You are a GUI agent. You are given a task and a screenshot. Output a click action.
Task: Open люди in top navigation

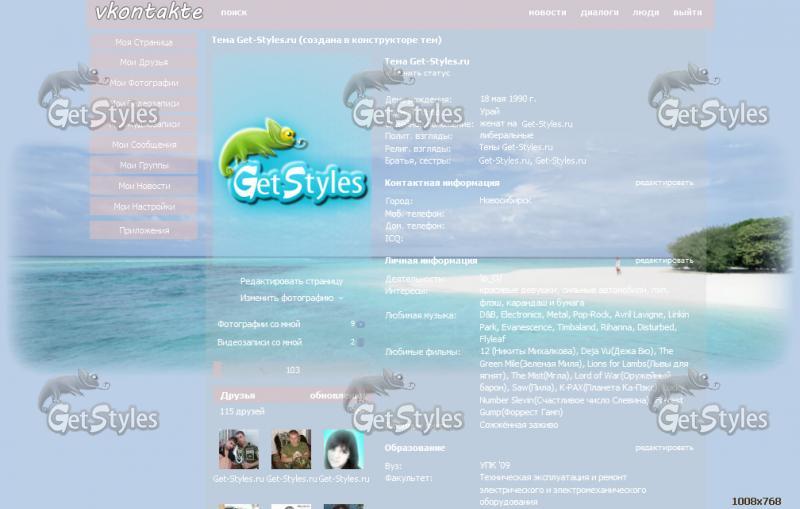pyautogui.click(x=646, y=12)
